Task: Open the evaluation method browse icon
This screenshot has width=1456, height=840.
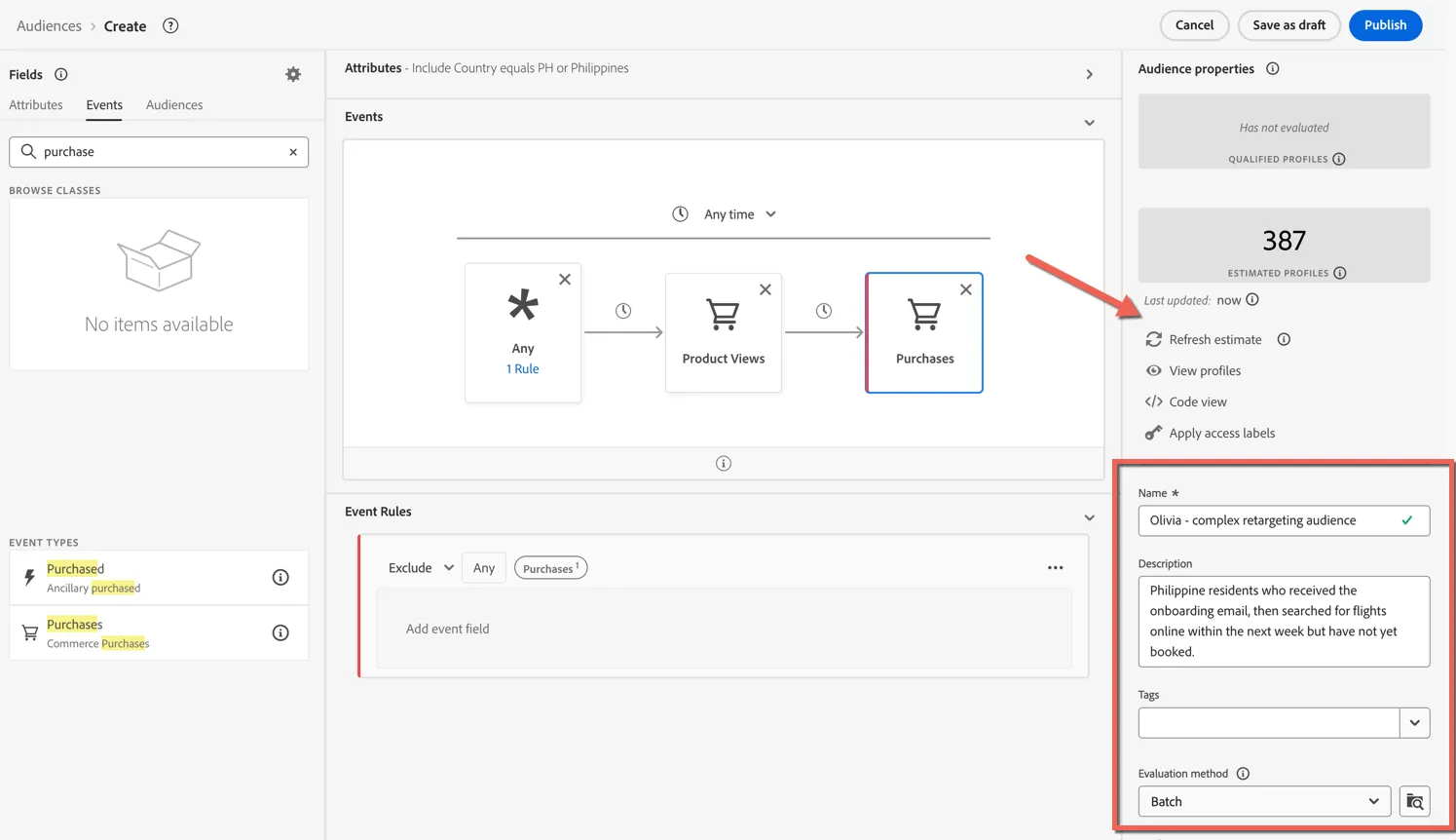Action: click(1415, 802)
